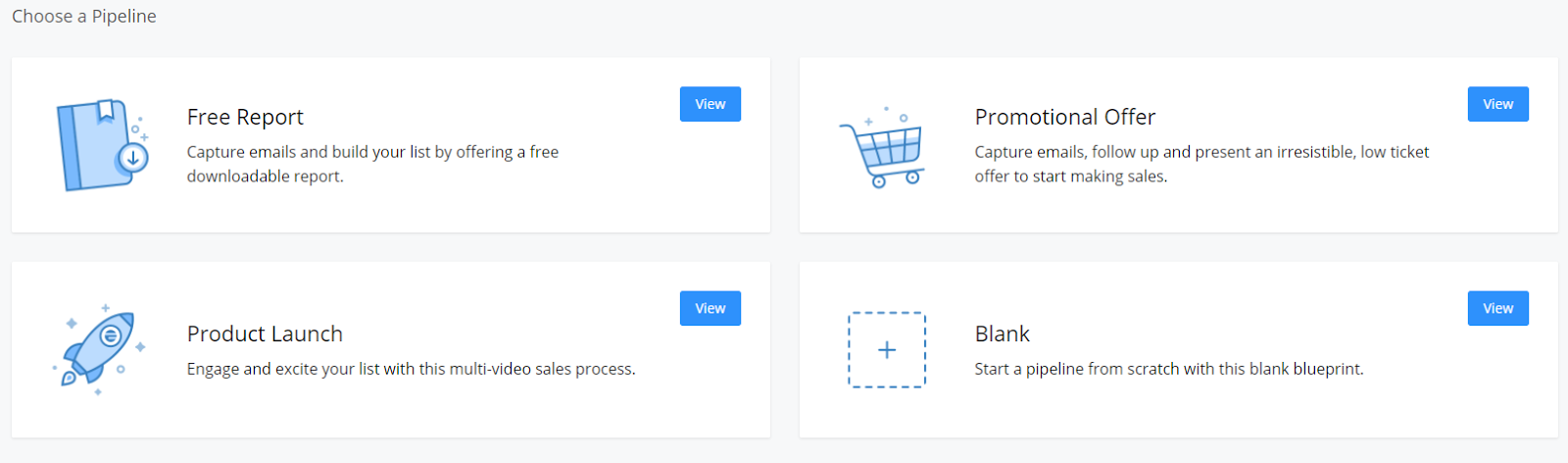Click the Free Report description about downloadable report
Viewport: 1568px width, 463px height.
372,164
